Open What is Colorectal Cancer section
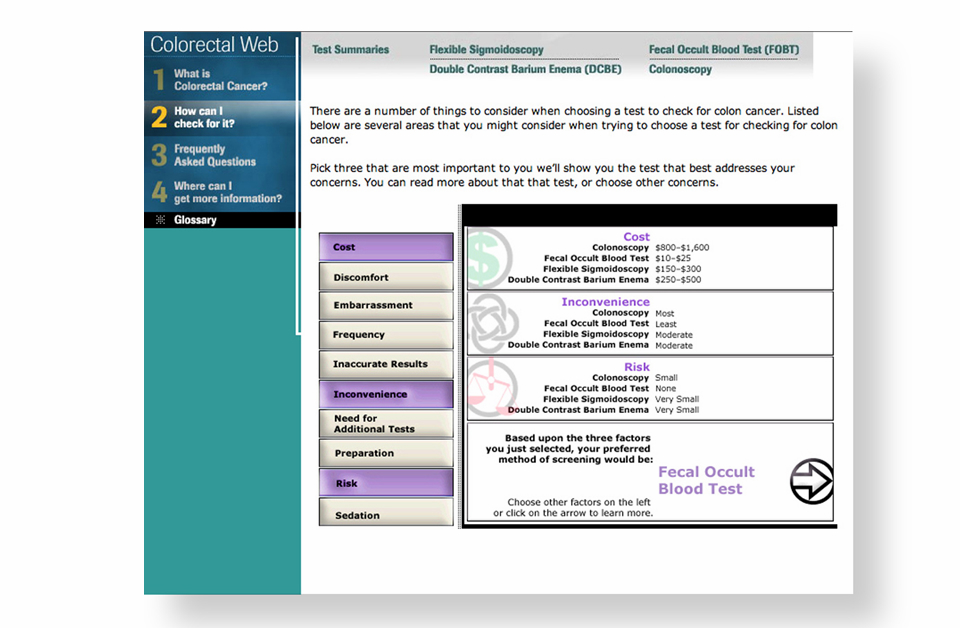This screenshot has height=628, width=961. click(x=220, y=80)
